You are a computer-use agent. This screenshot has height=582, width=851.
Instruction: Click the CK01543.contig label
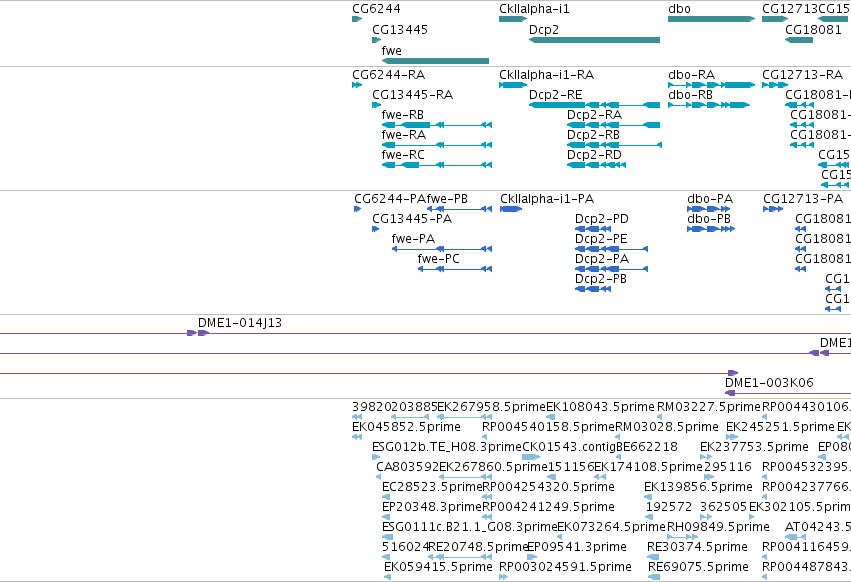pyautogui.click(x=569, y=447)
